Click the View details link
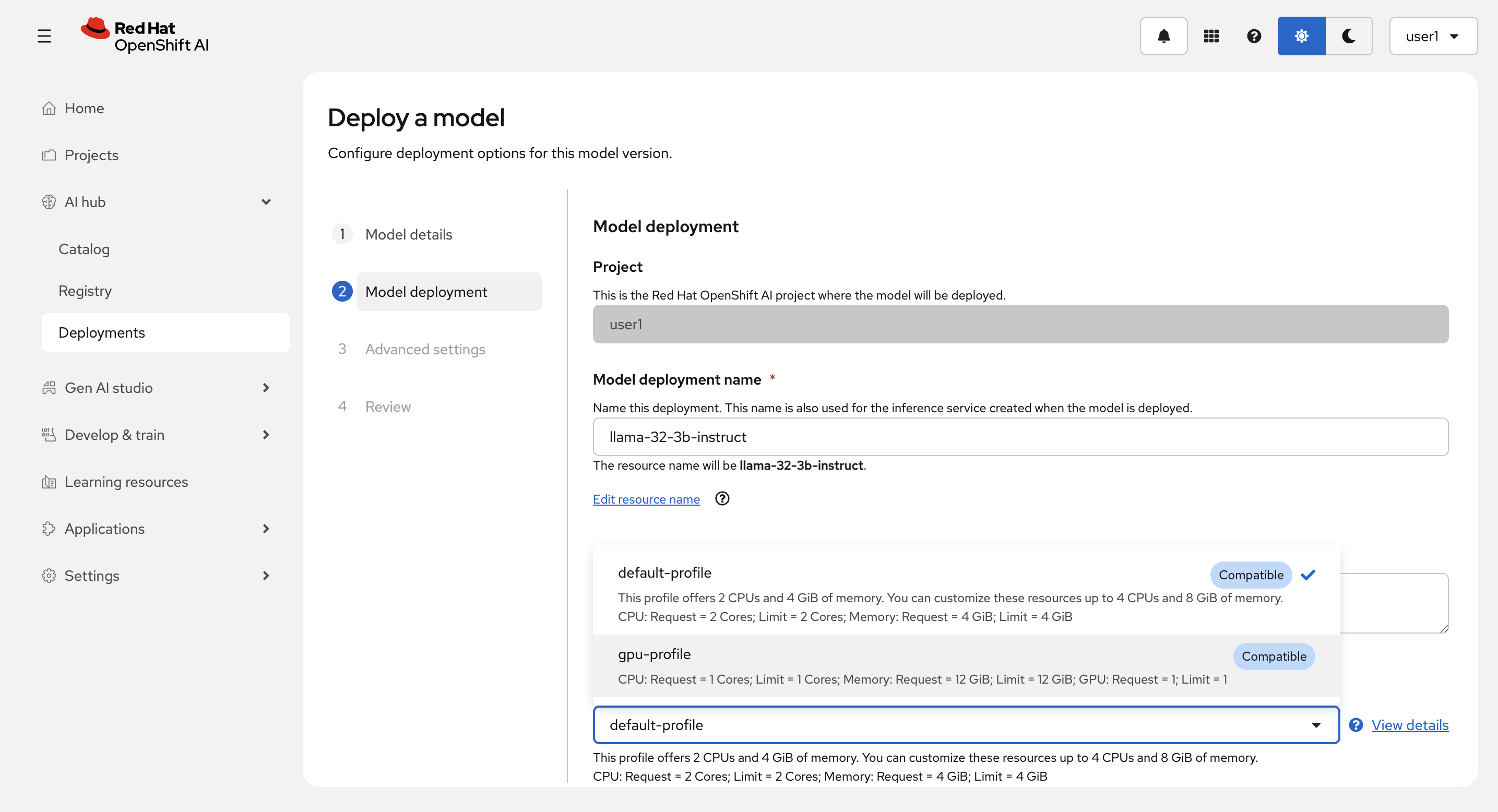 pos(1409,725)
